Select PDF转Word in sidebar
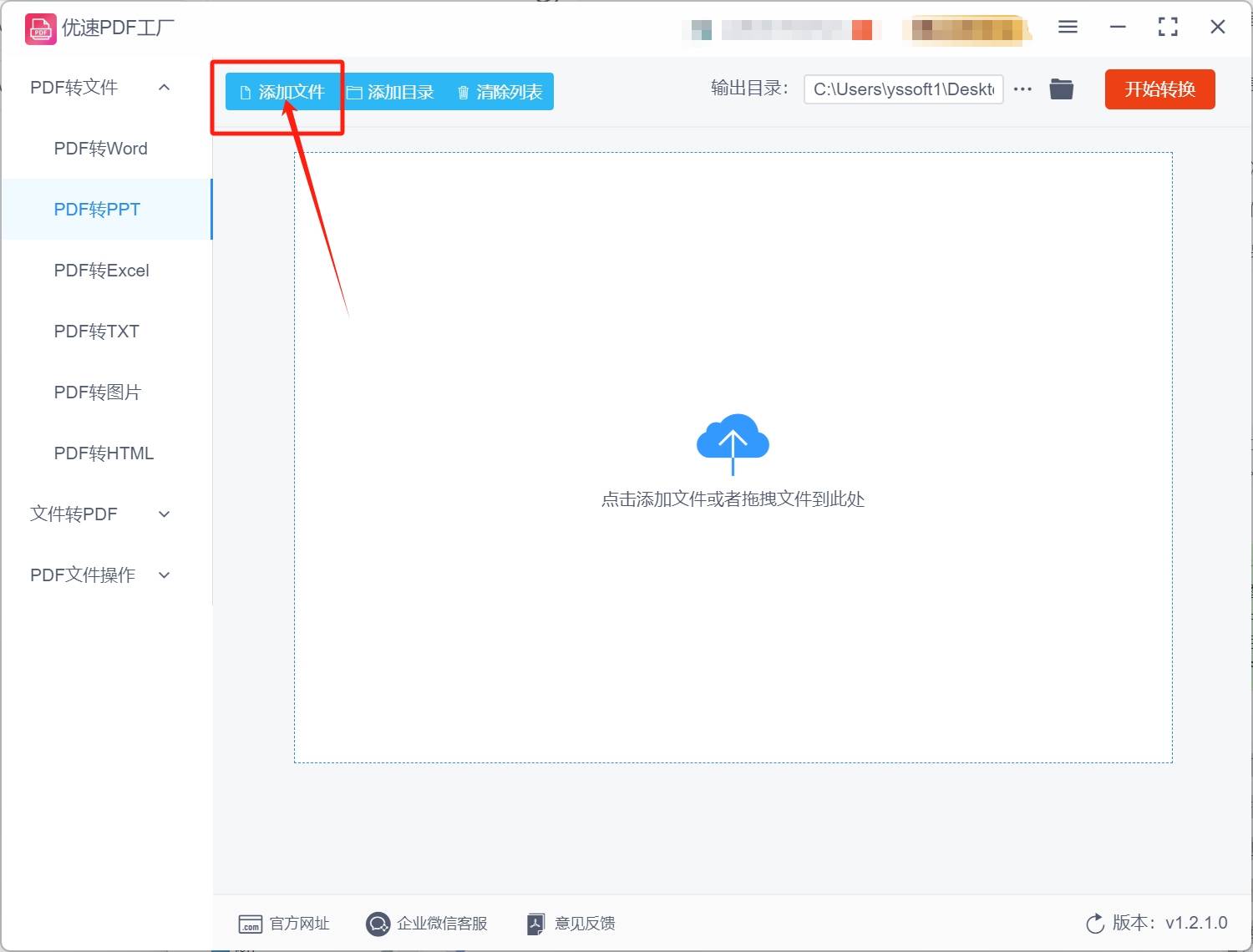 [106, 149]
